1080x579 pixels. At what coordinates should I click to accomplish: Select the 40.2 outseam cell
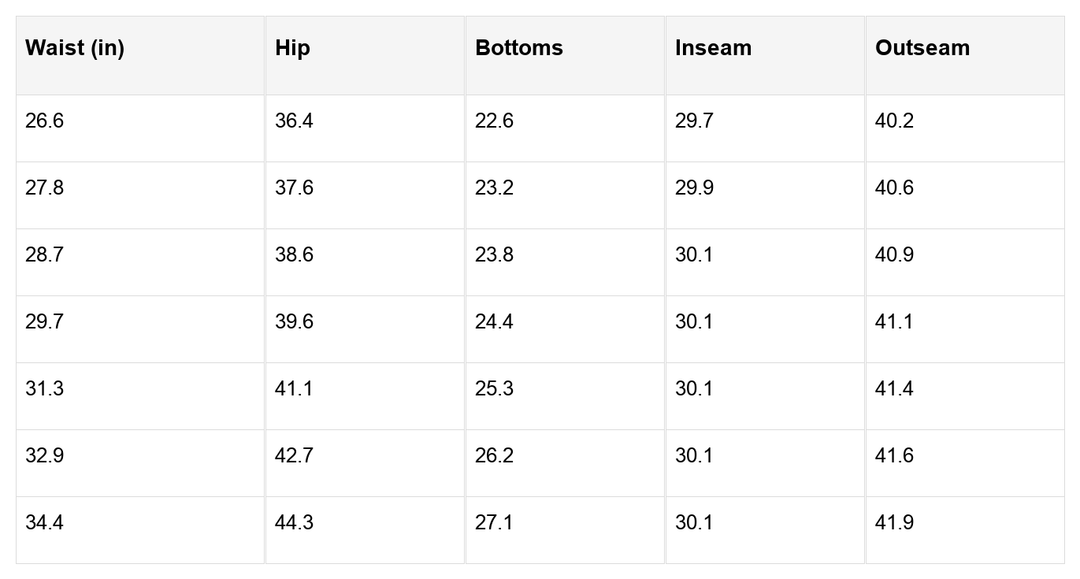point(894,121)
